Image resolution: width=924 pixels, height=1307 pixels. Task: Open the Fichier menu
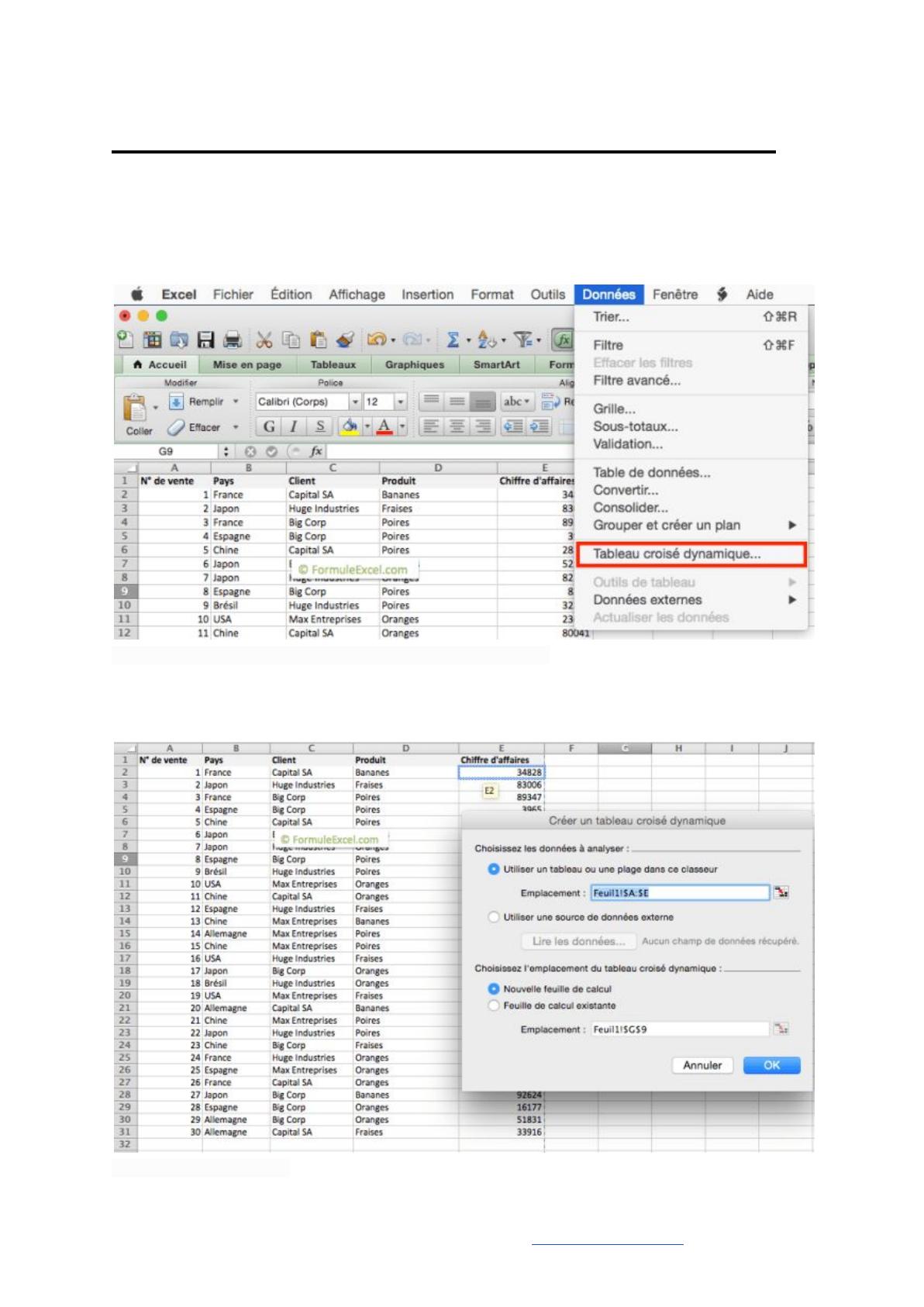pos(233,295)
